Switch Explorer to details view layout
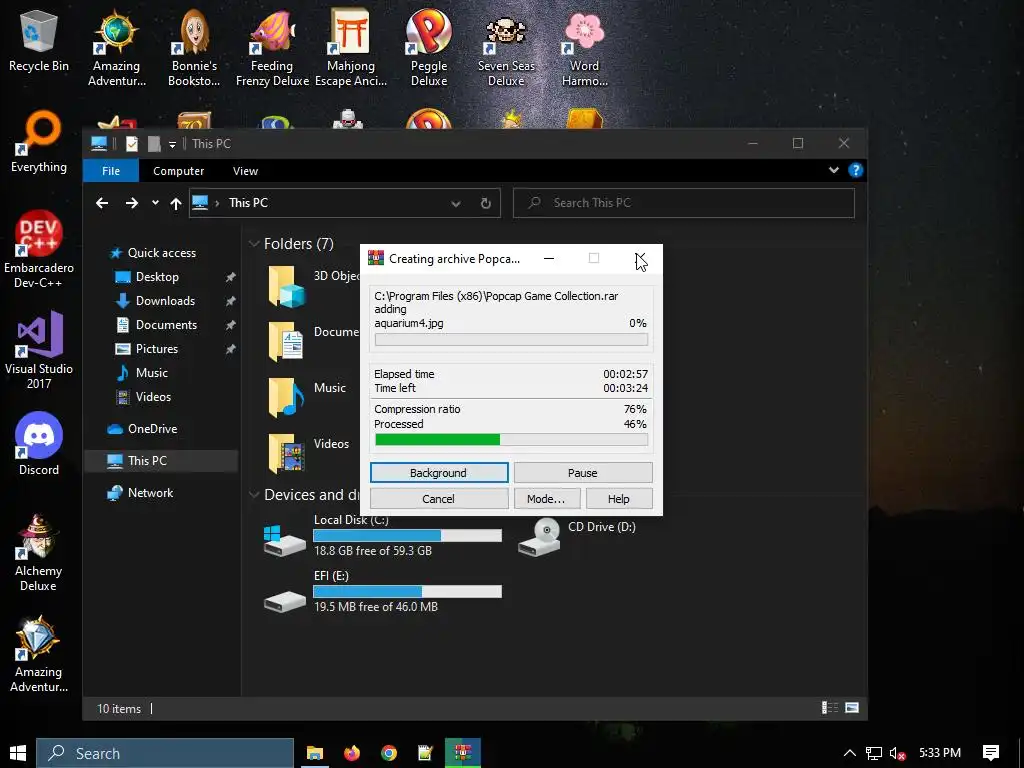Image resolution: width=1024 pixels, height=768 pixels. click(830, 708)
